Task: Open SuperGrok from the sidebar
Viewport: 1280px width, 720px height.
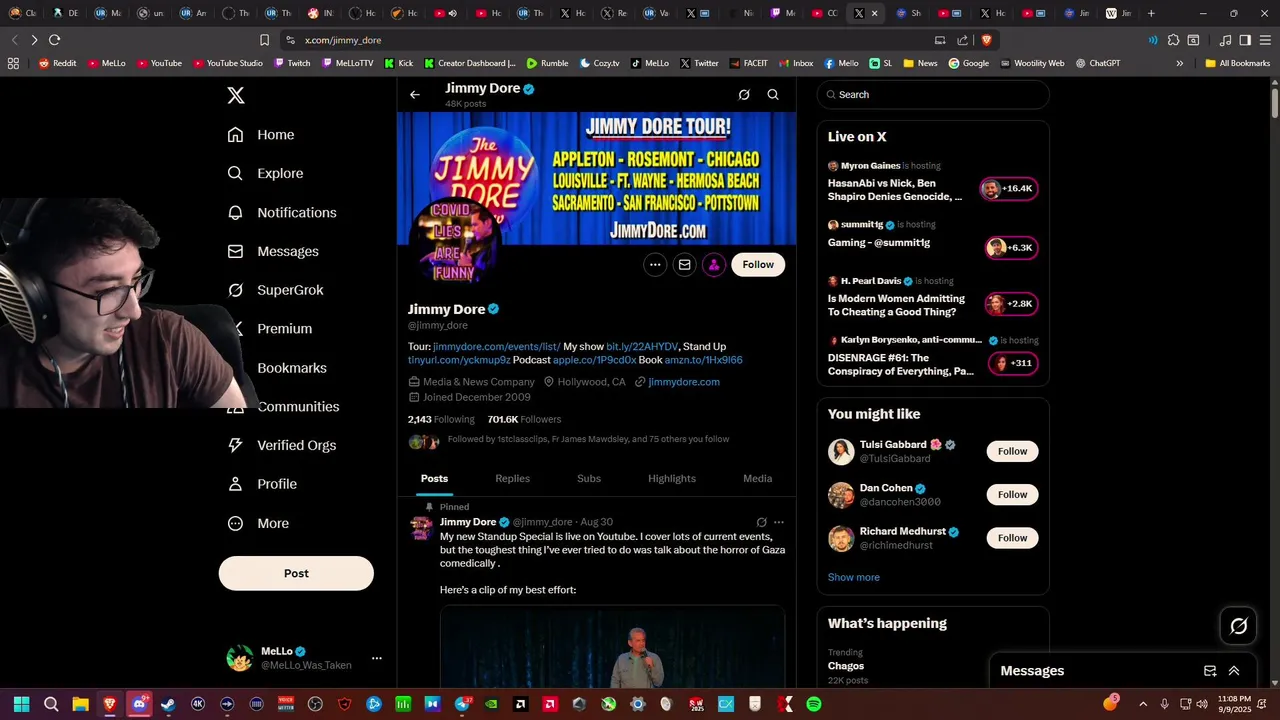Action: (275, 290)
